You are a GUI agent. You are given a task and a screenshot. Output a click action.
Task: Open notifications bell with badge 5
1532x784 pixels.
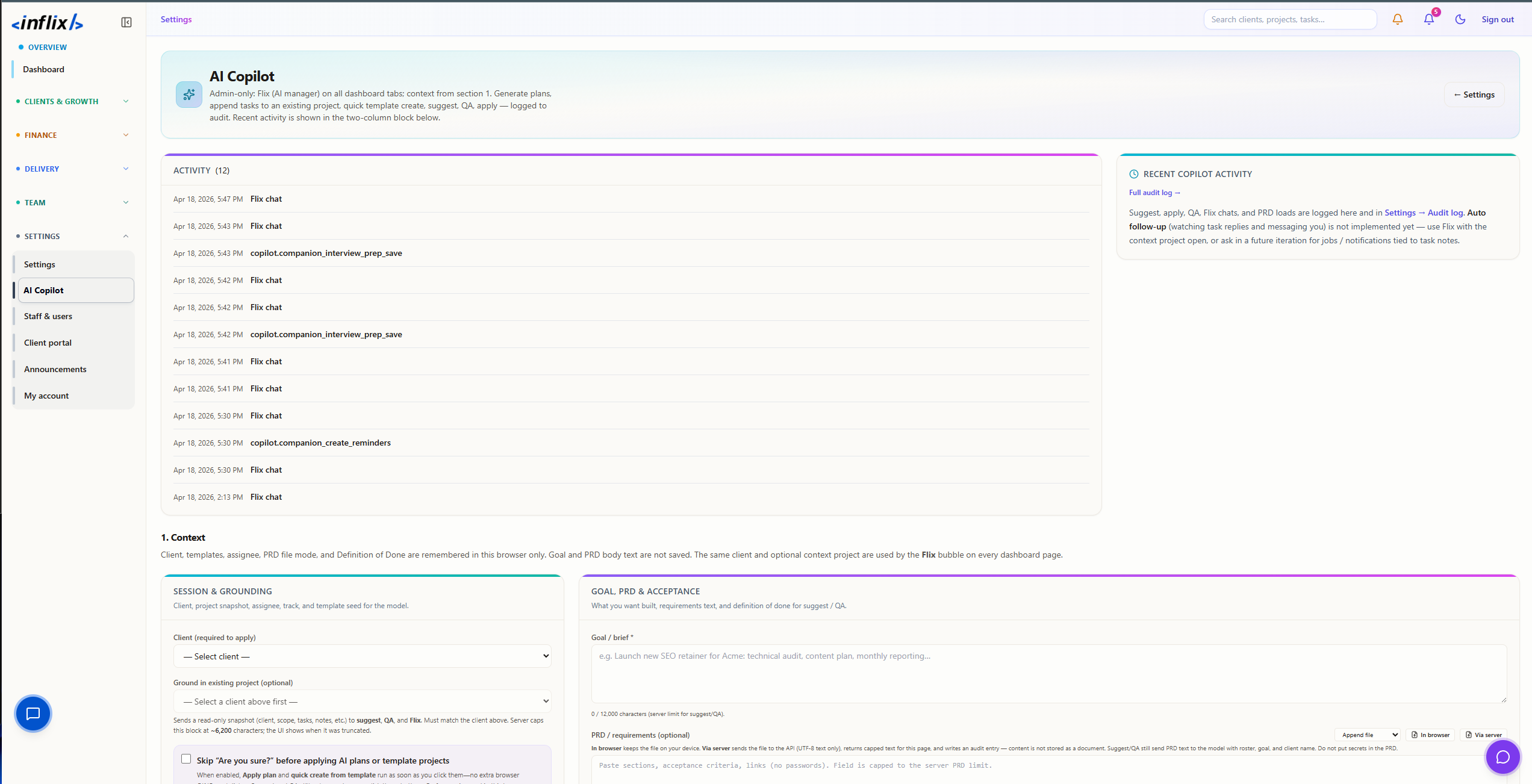click(1429, 19)
